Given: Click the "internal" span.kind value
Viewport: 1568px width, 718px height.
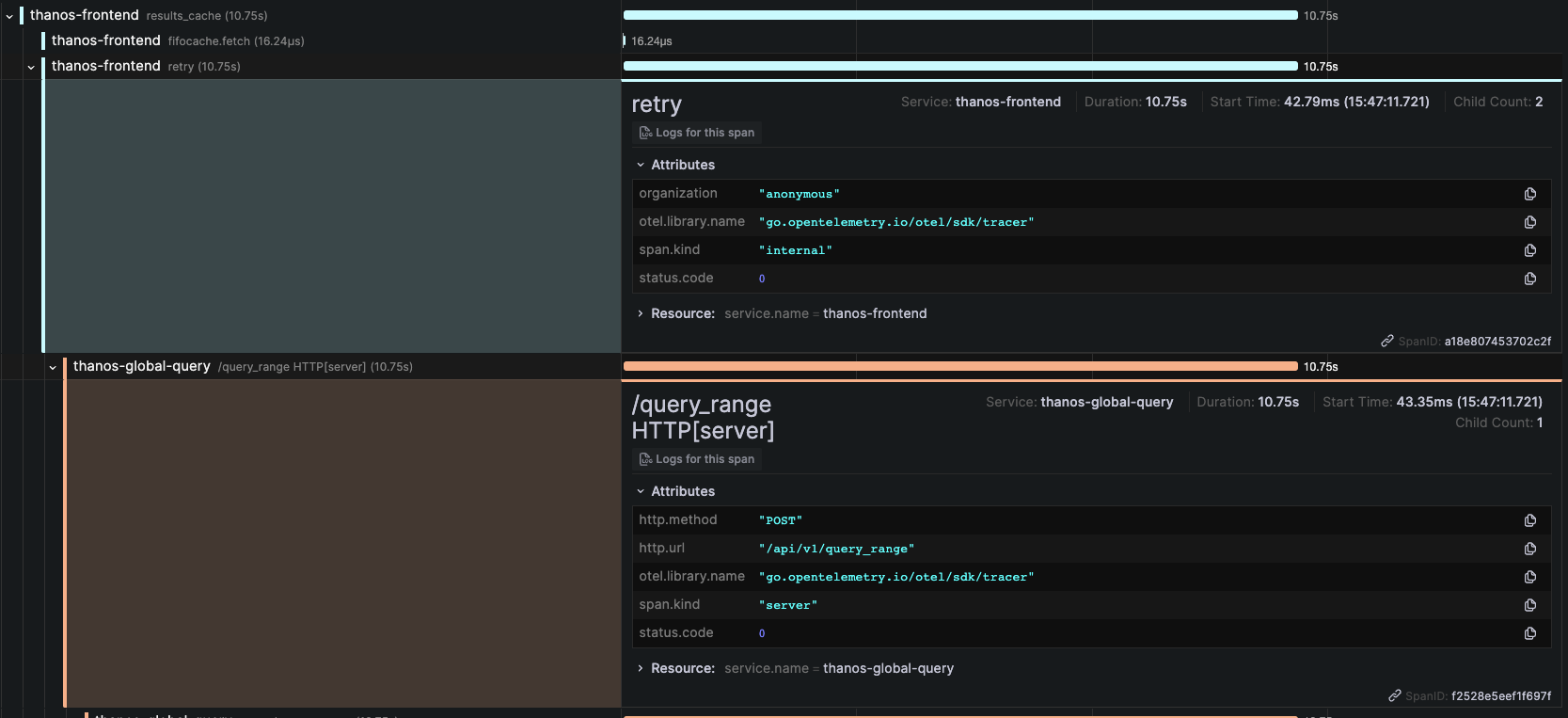Looking at the screenshot, I should (796, 250).
